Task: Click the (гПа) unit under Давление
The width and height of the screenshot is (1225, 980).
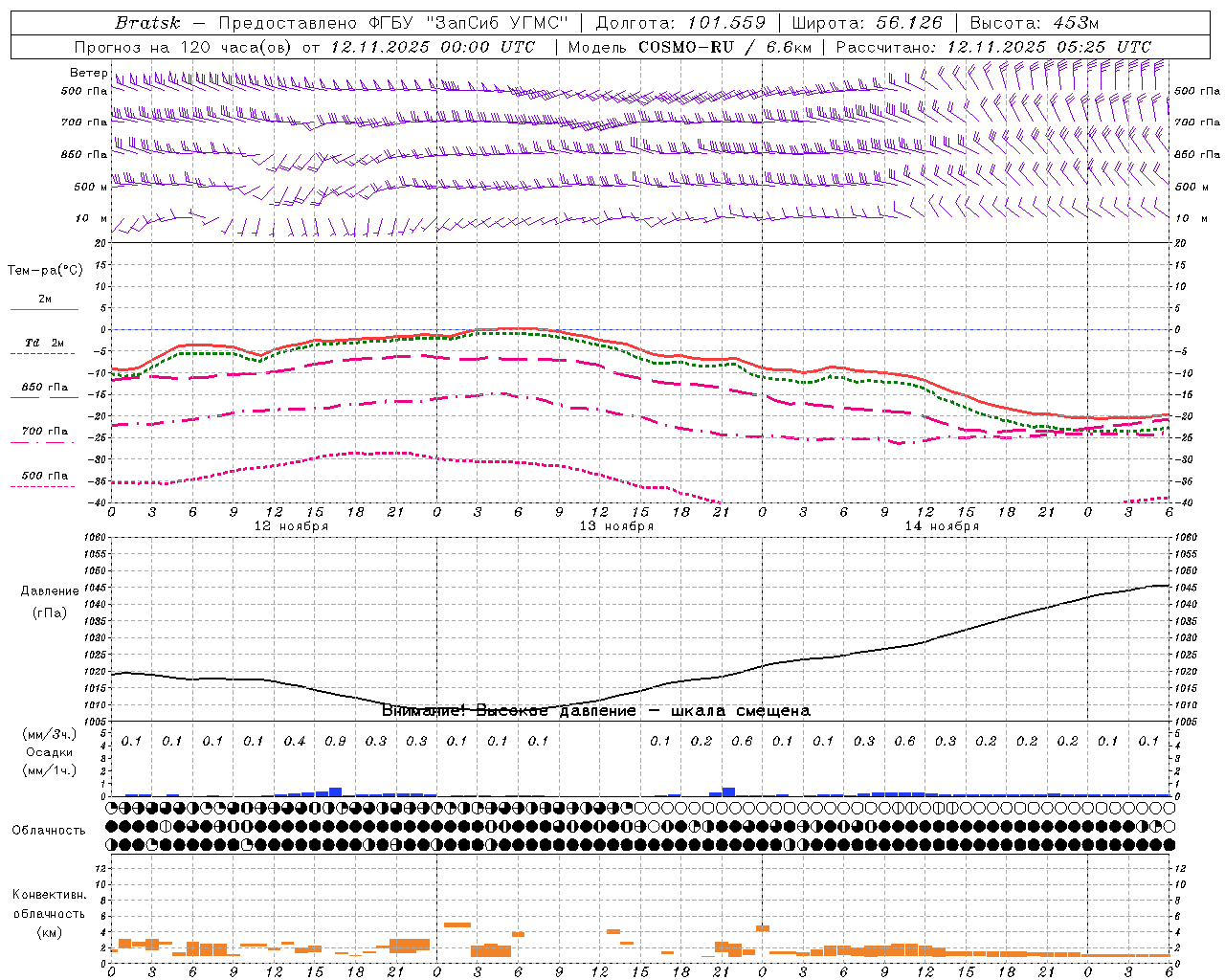Action: point(50,613)
